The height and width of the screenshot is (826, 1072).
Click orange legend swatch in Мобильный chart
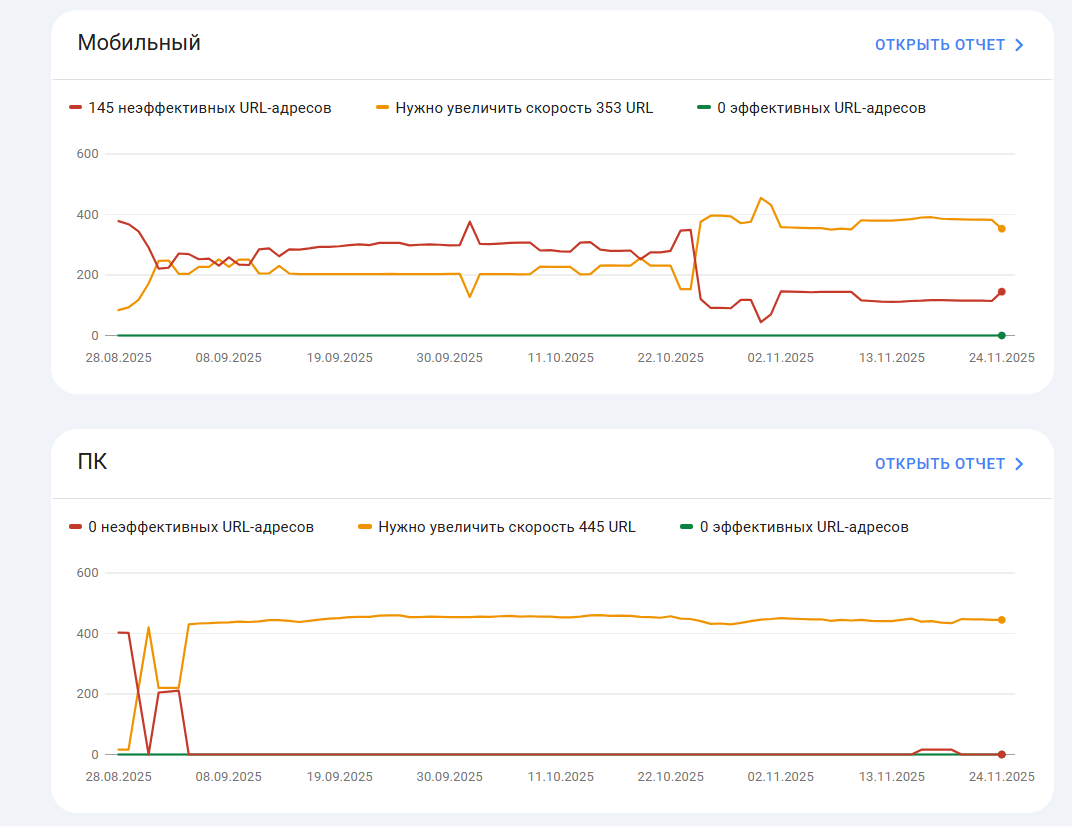pyautogui.click(x=383, y=108)
